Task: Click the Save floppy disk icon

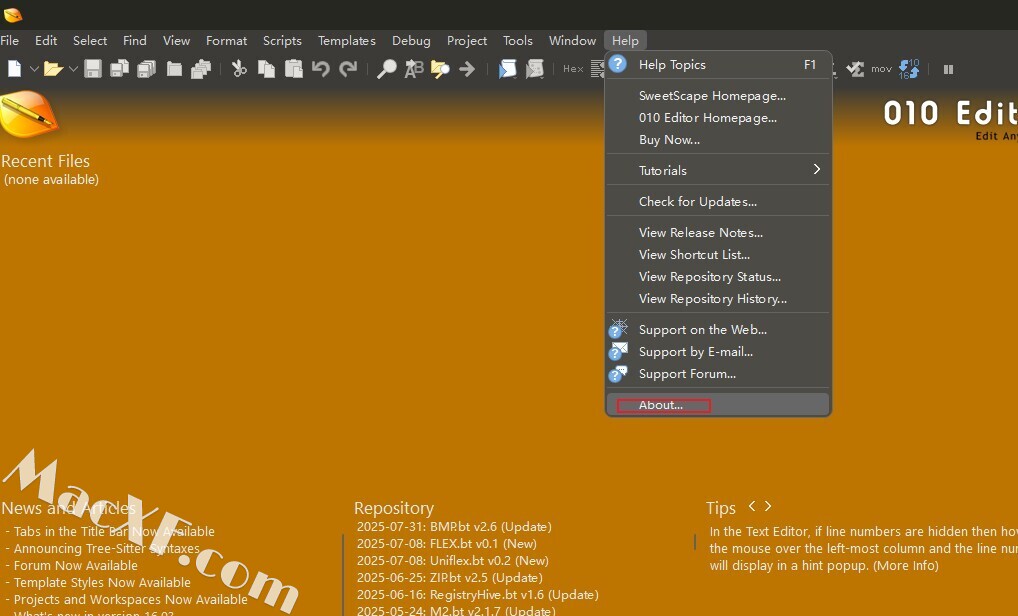Action: (93, 69)
